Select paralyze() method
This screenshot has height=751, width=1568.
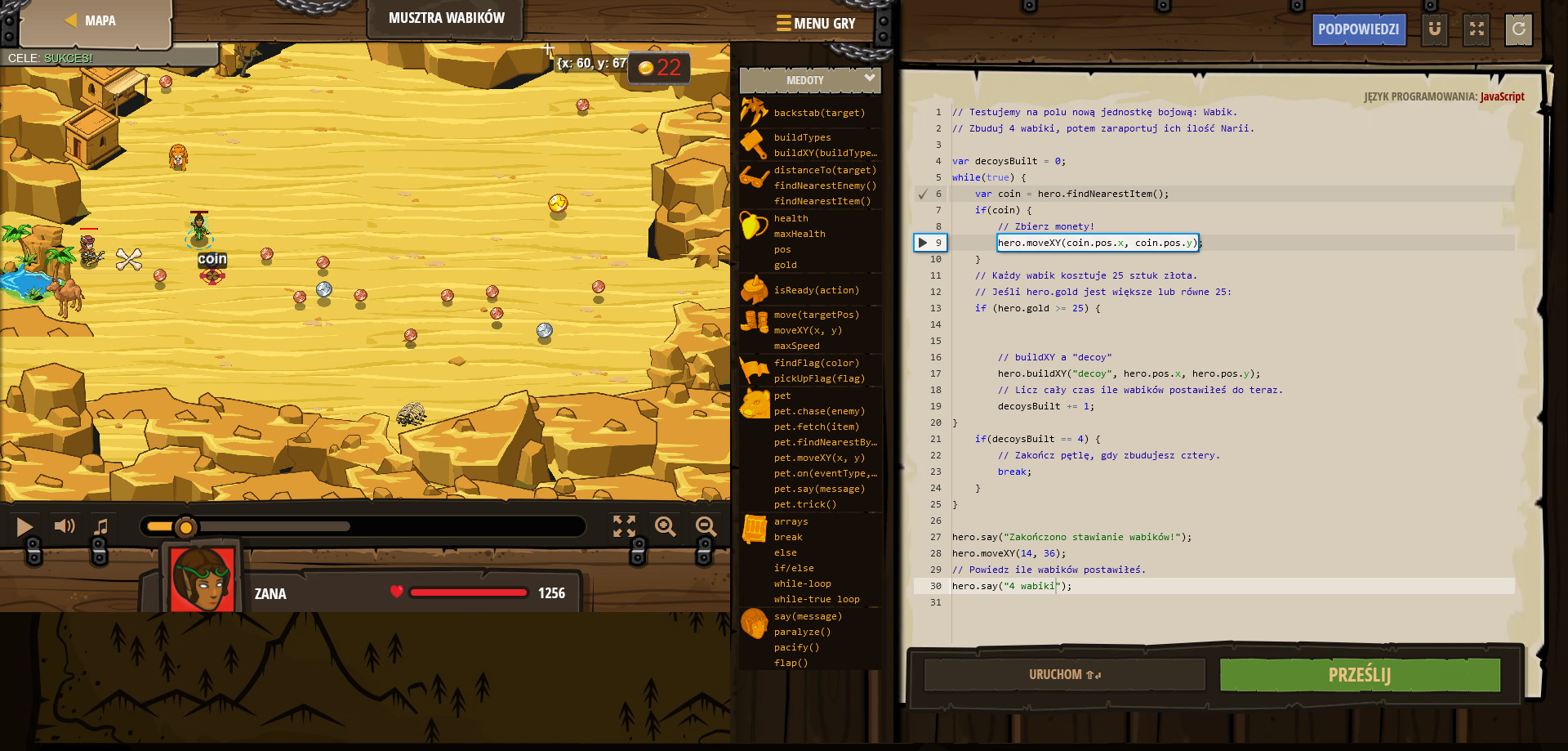point(802,632)
